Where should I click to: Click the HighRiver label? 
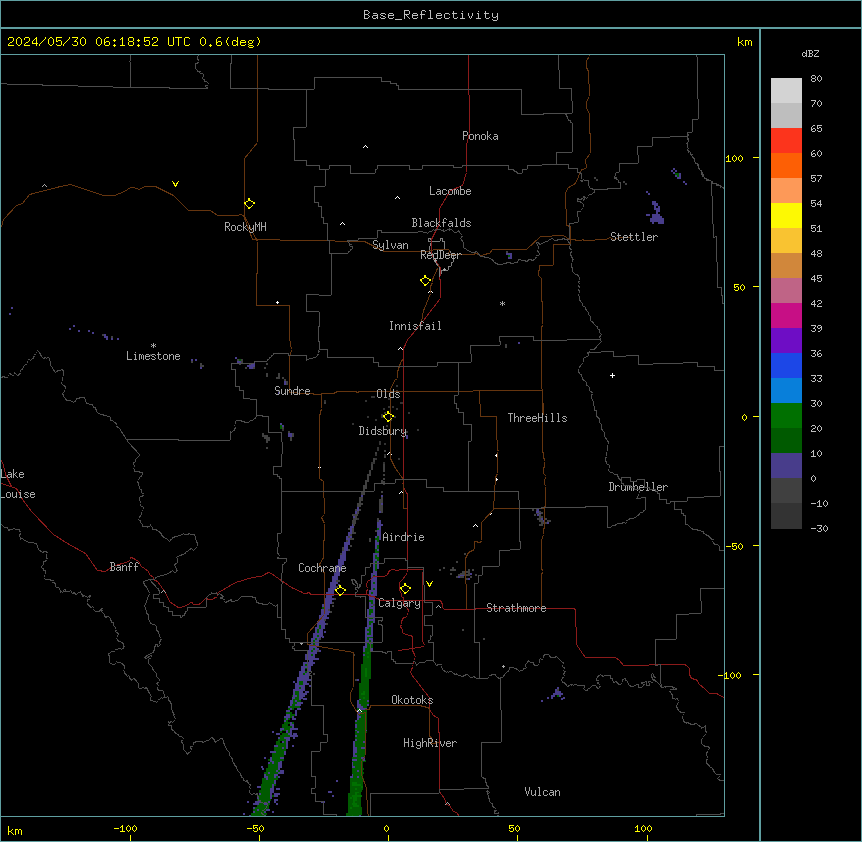[430, 743]
